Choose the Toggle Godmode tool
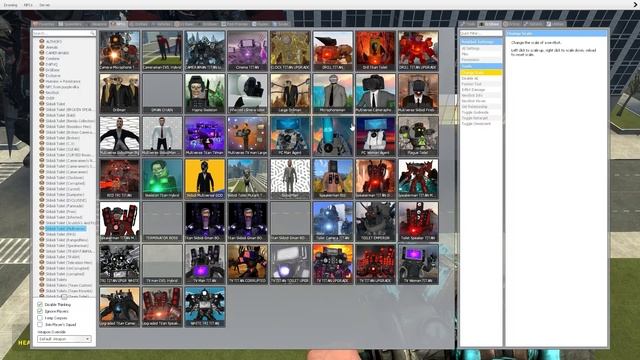The image size is (640, 360). [x=481, y=112]
